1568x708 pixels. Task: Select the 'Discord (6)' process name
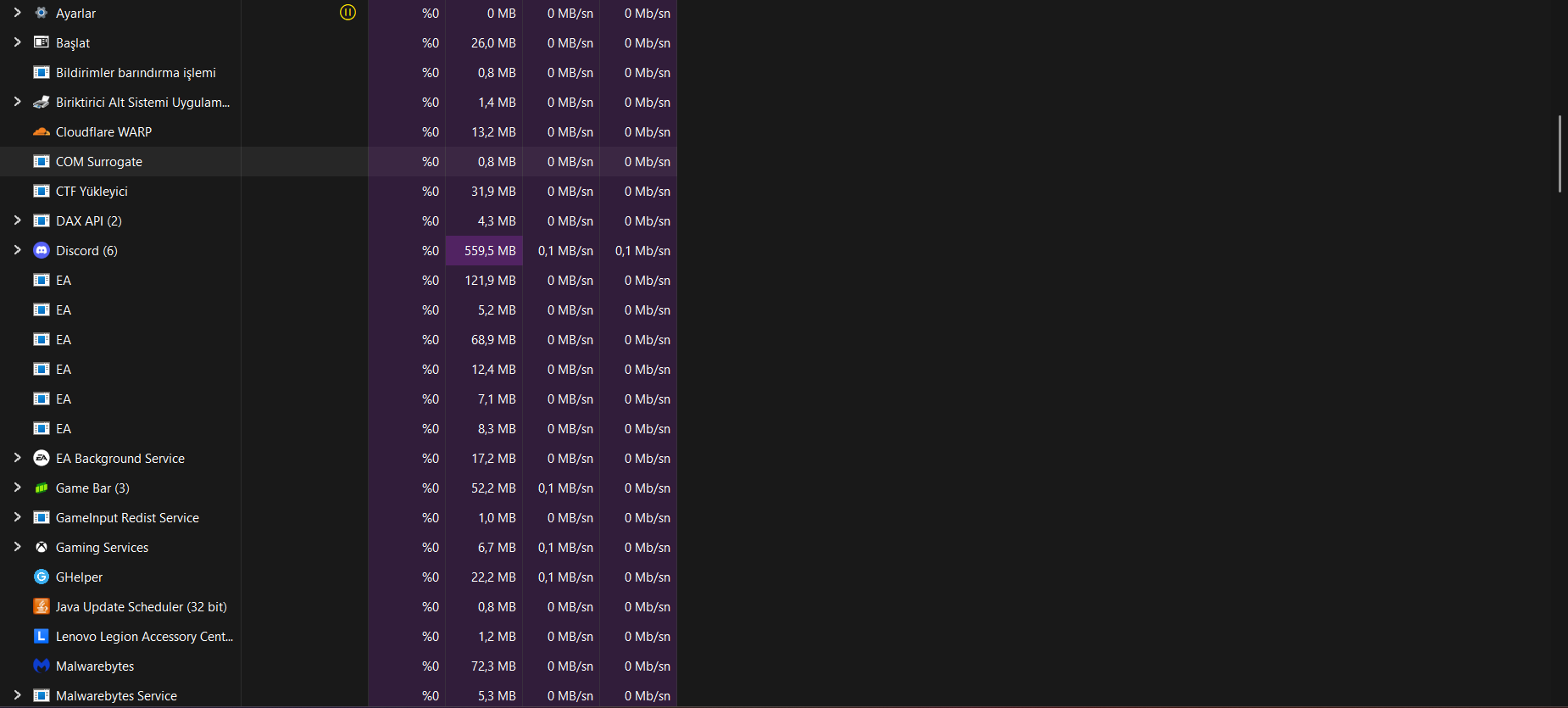click(86, 251)
